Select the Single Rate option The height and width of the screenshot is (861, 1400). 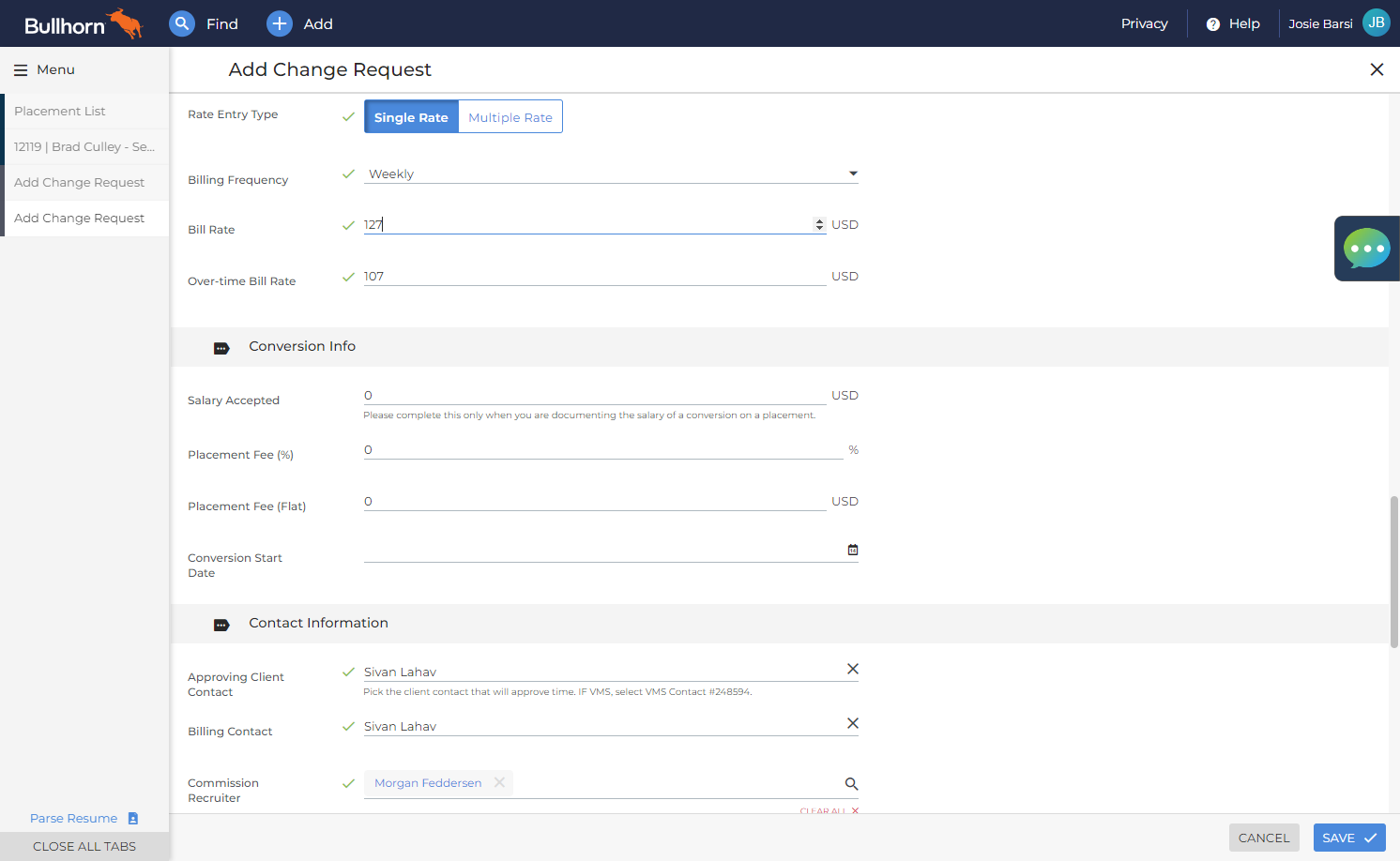[411, 117]
